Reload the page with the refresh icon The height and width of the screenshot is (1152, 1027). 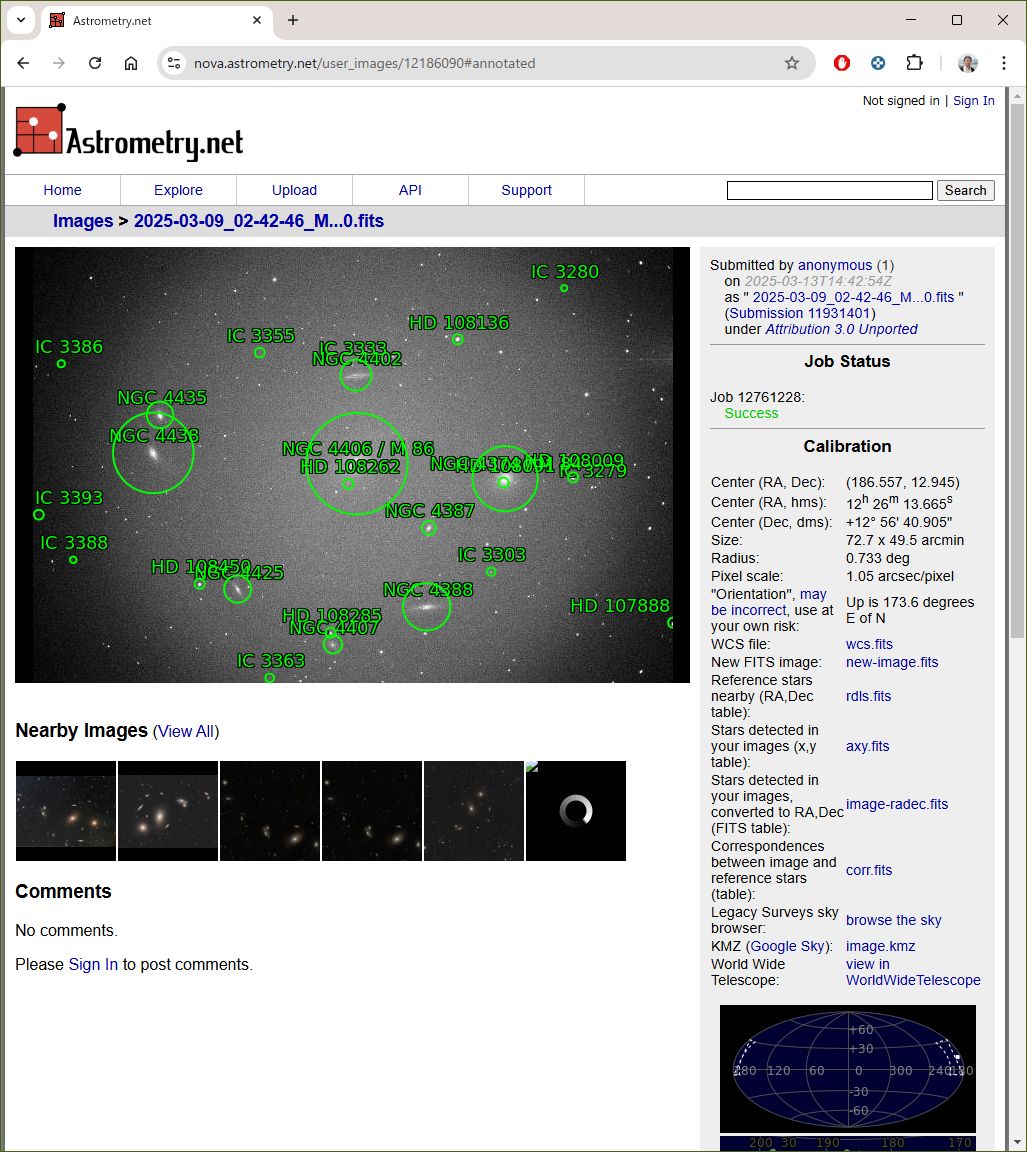point(95,63)
